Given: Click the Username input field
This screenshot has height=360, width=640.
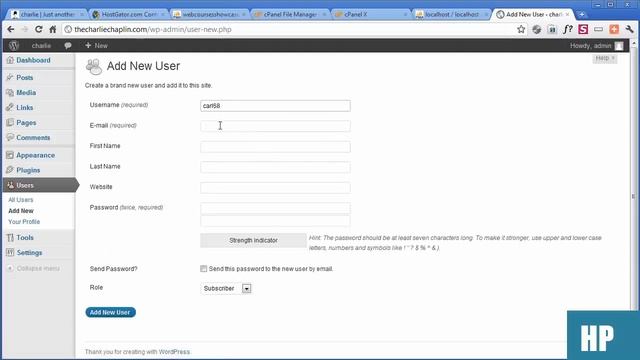Looking at the screenshot, I should tap(275, 106).
